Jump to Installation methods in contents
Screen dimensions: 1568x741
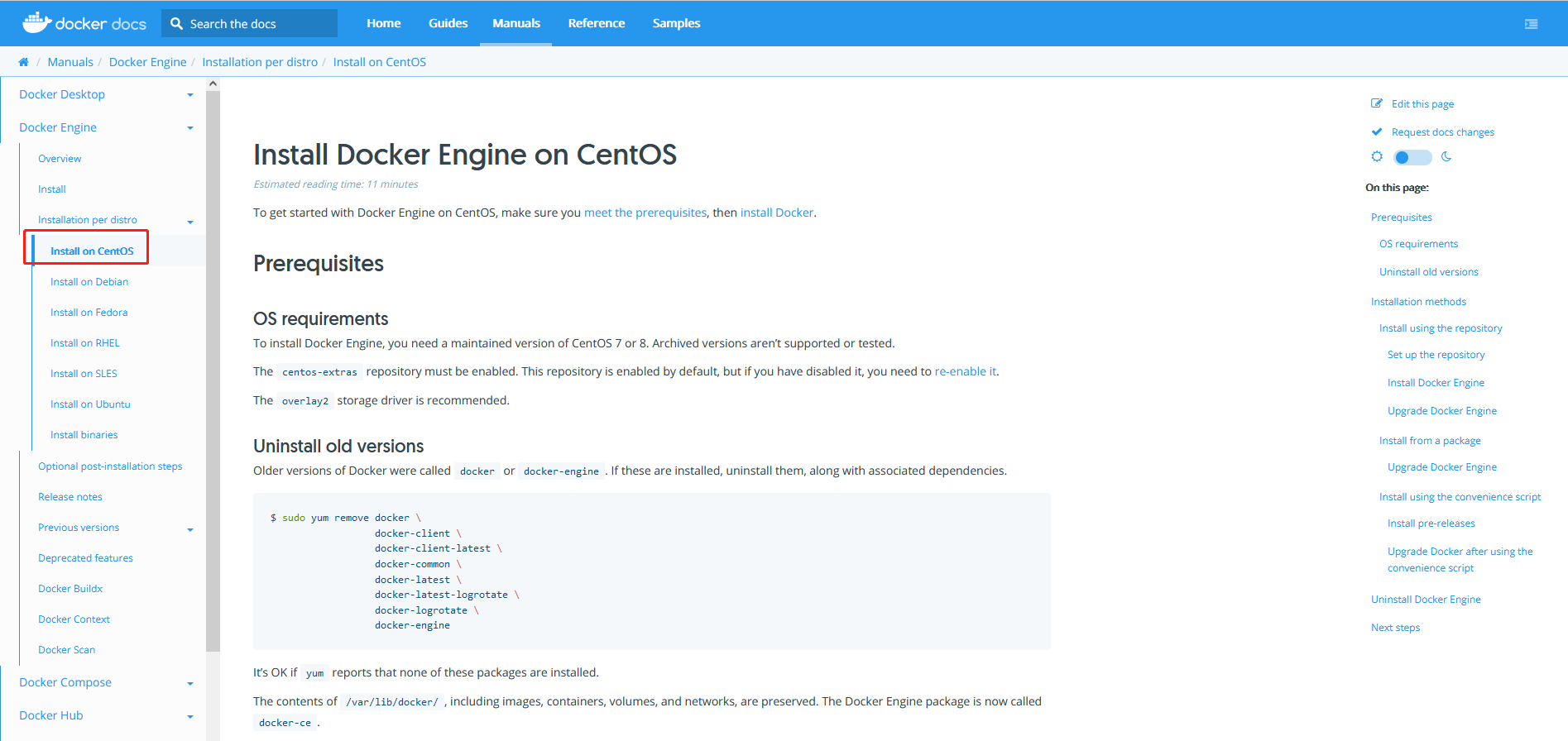click(x=1418, y=302)
